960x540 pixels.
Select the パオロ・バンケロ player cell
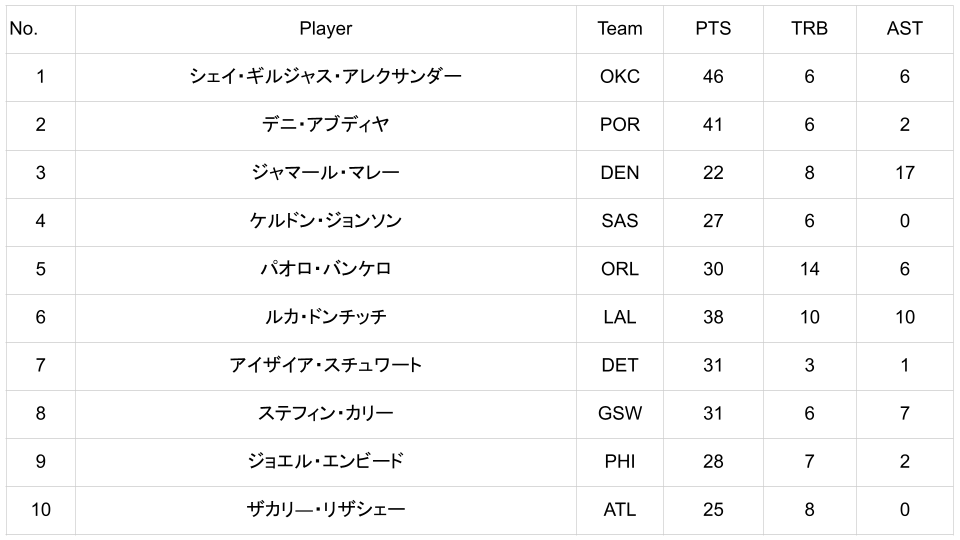tap(325, 269)
